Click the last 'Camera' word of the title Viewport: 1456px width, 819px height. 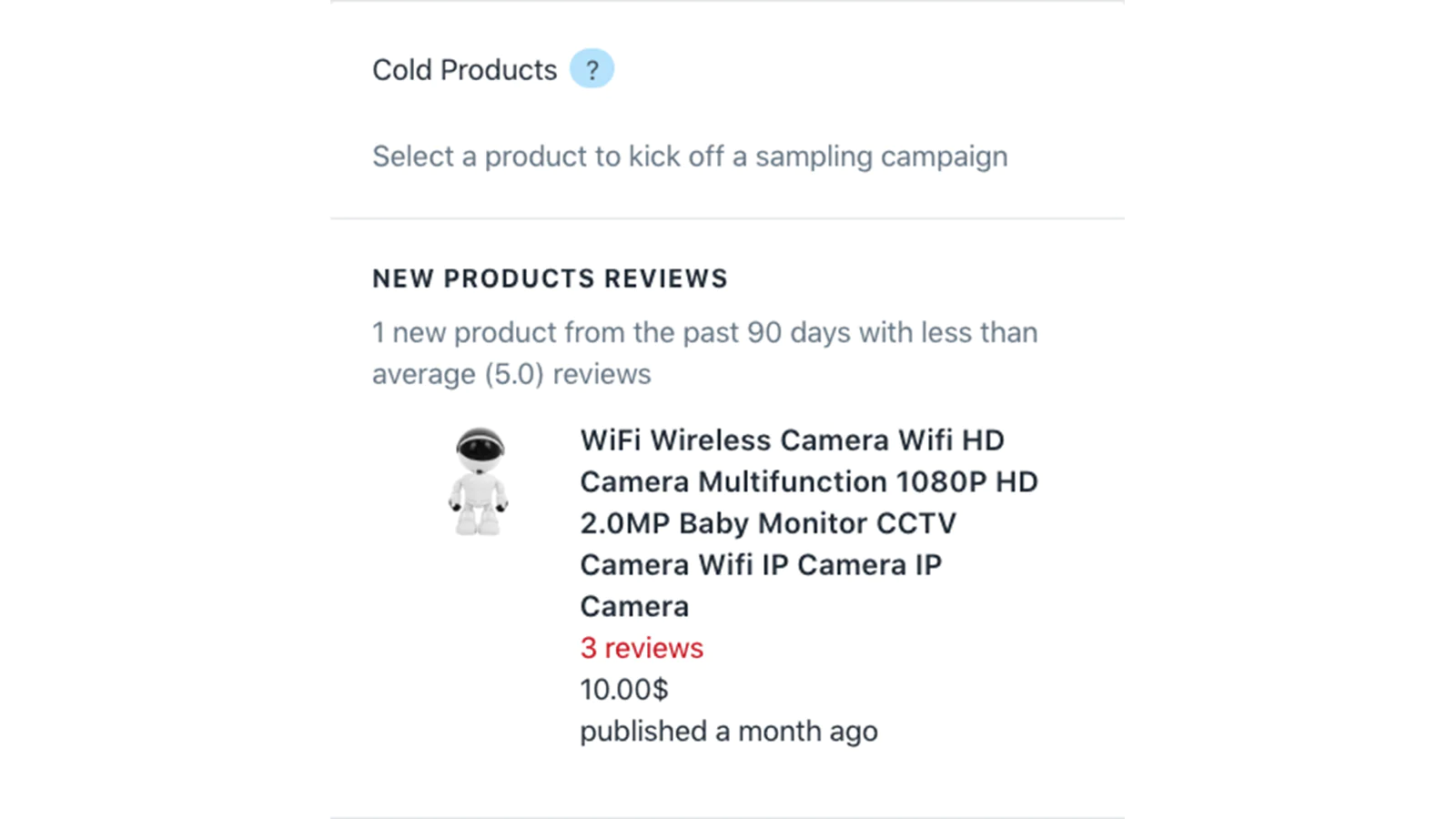(x=634, y=607)
